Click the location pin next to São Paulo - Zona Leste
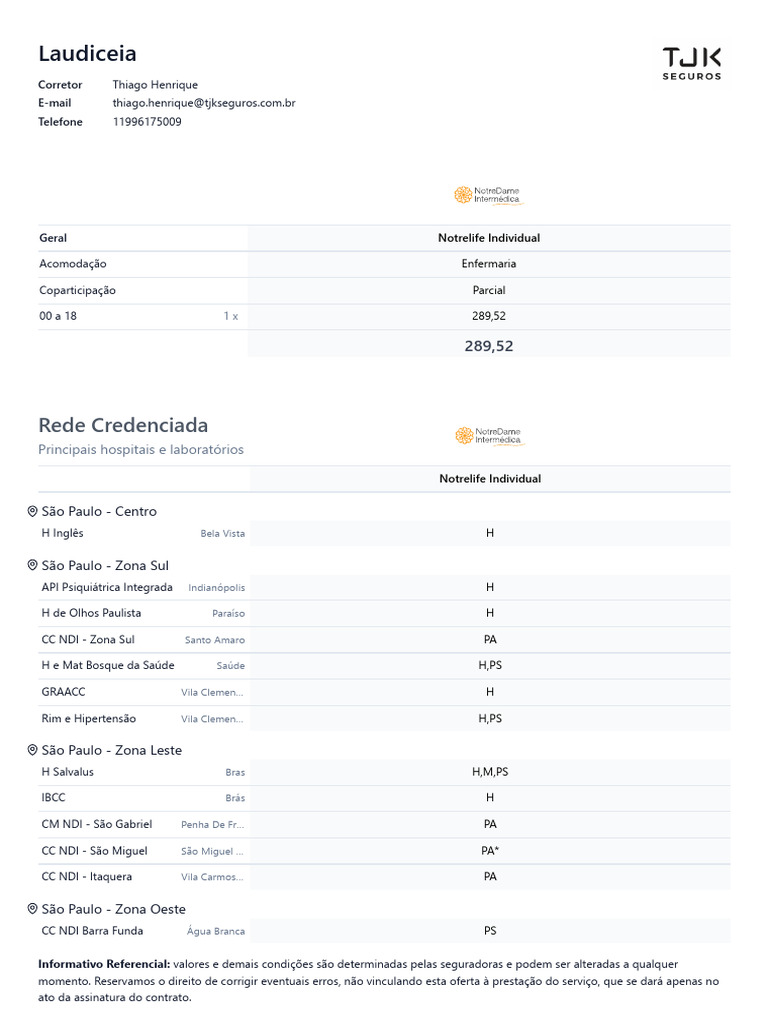This screenshot has width=768, height=1024. (32, 750)
